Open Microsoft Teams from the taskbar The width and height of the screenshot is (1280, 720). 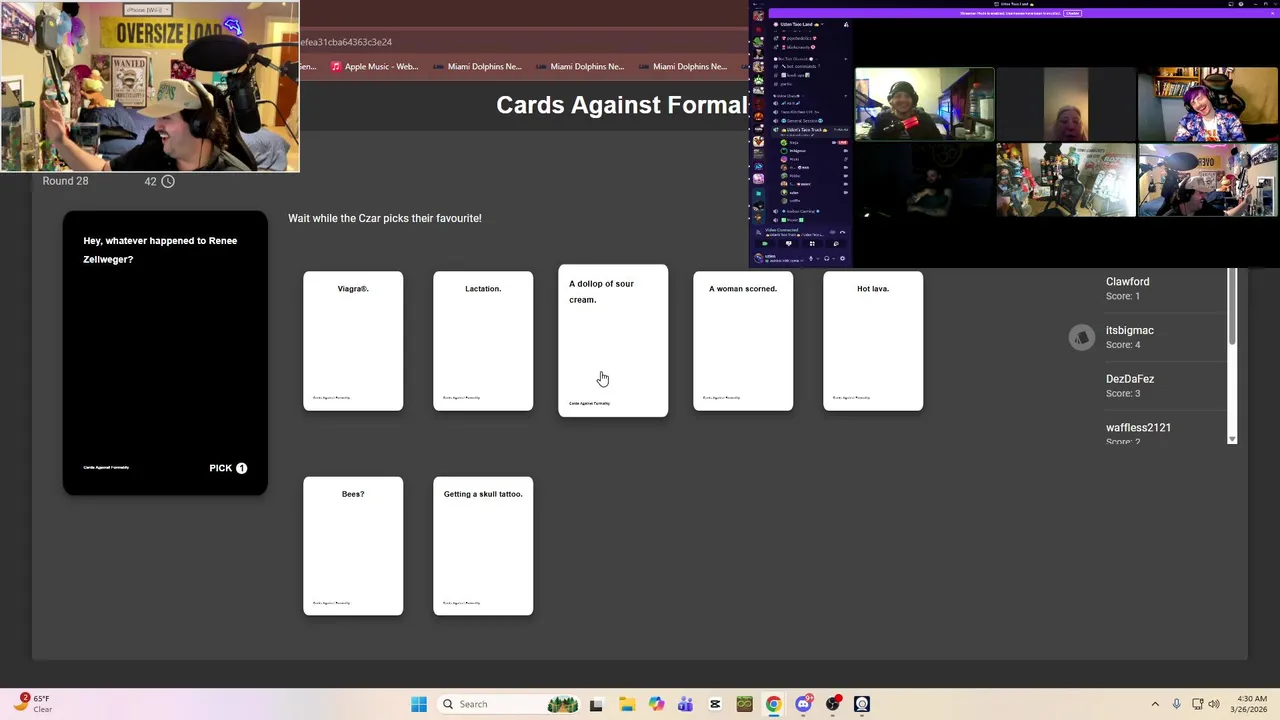pyautogui.click(x=685, y=704)
